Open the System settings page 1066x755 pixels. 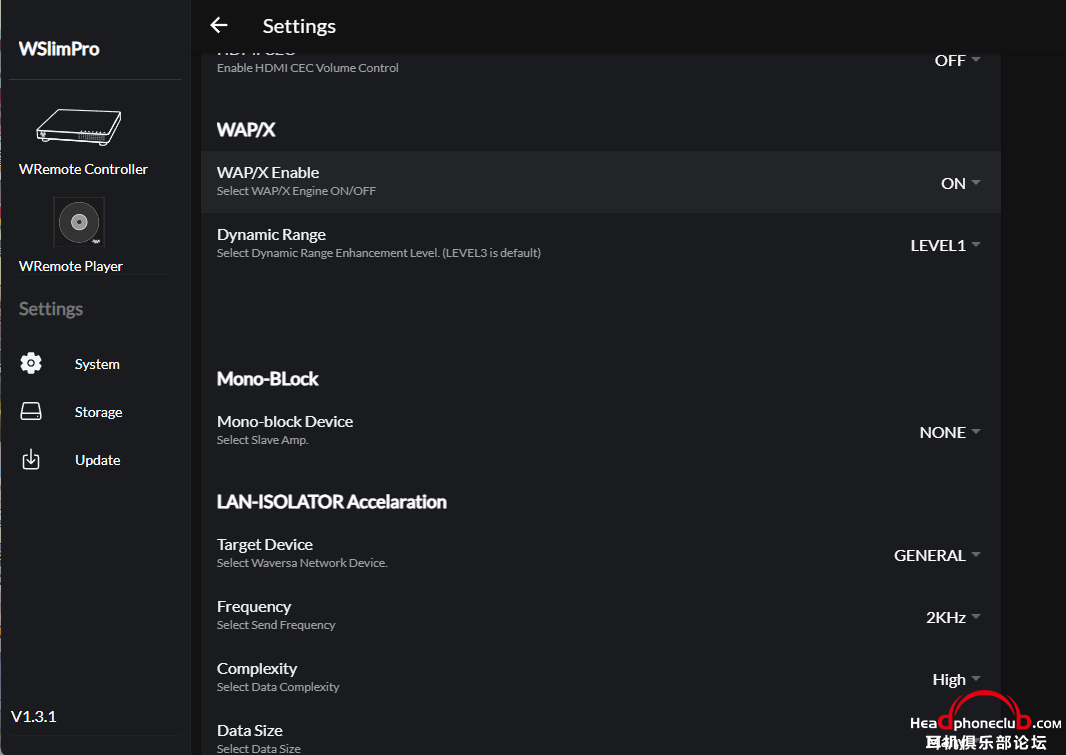(x=97, y=364)
